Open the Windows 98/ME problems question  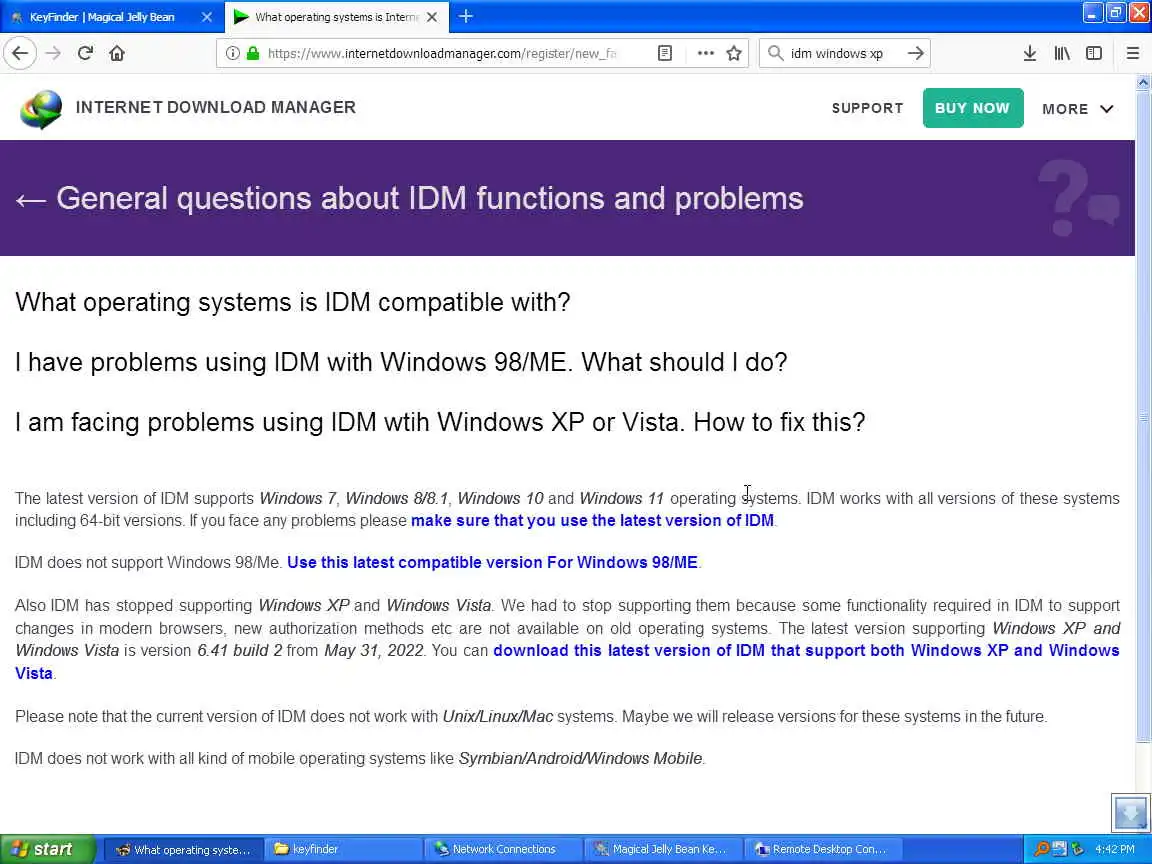click(401, 362)
